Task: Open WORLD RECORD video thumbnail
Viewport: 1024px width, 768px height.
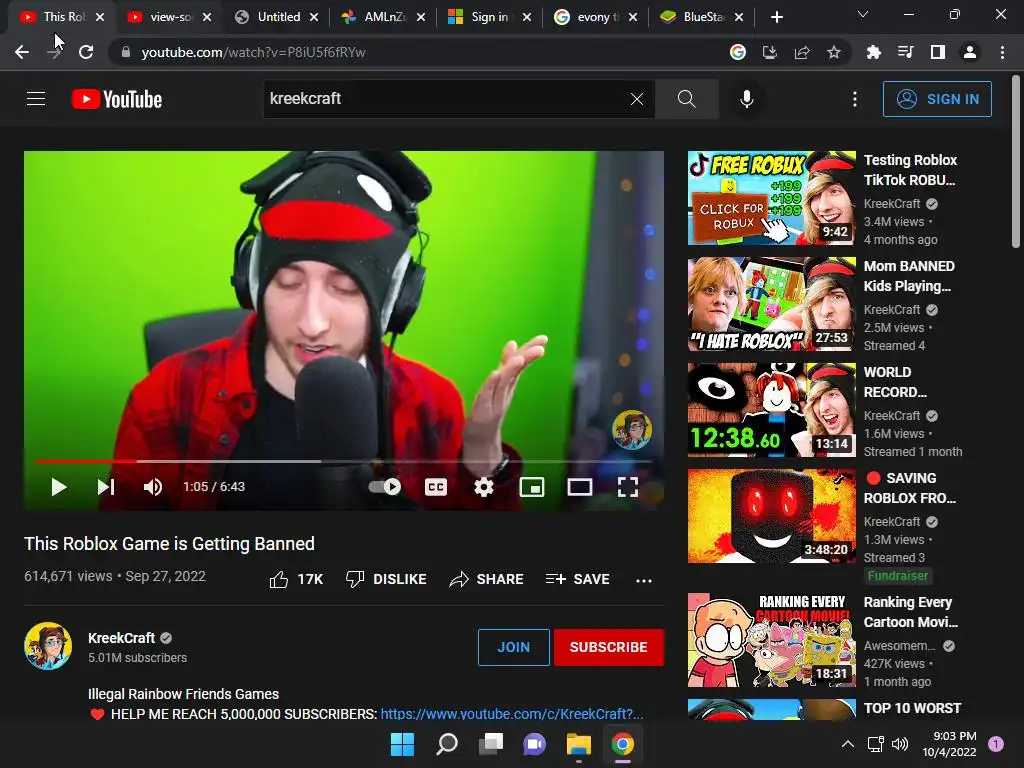Action: pyautogui.click(x=771, y=410)
